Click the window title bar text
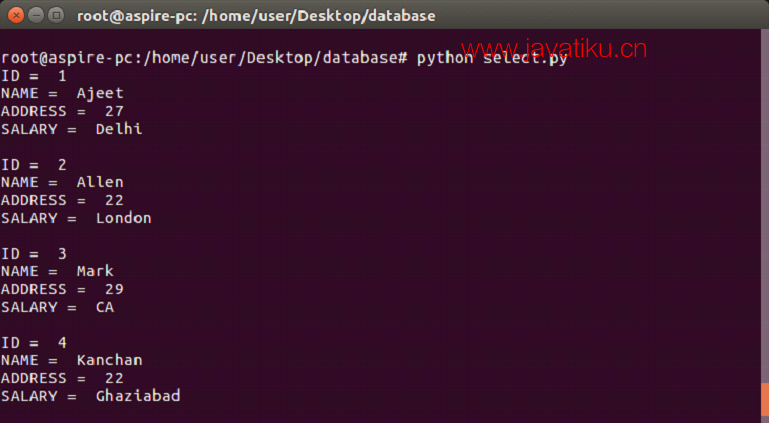This screenshot has height=423, width=769. (256, 16)
